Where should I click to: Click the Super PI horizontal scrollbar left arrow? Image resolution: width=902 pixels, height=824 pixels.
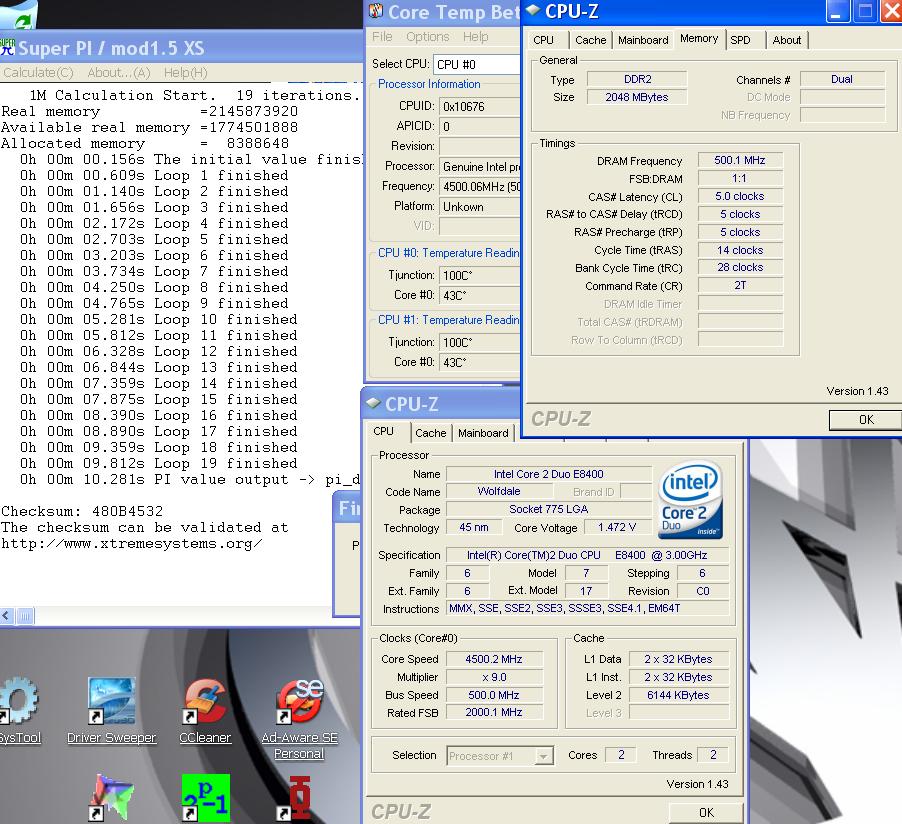click(6, 616)
